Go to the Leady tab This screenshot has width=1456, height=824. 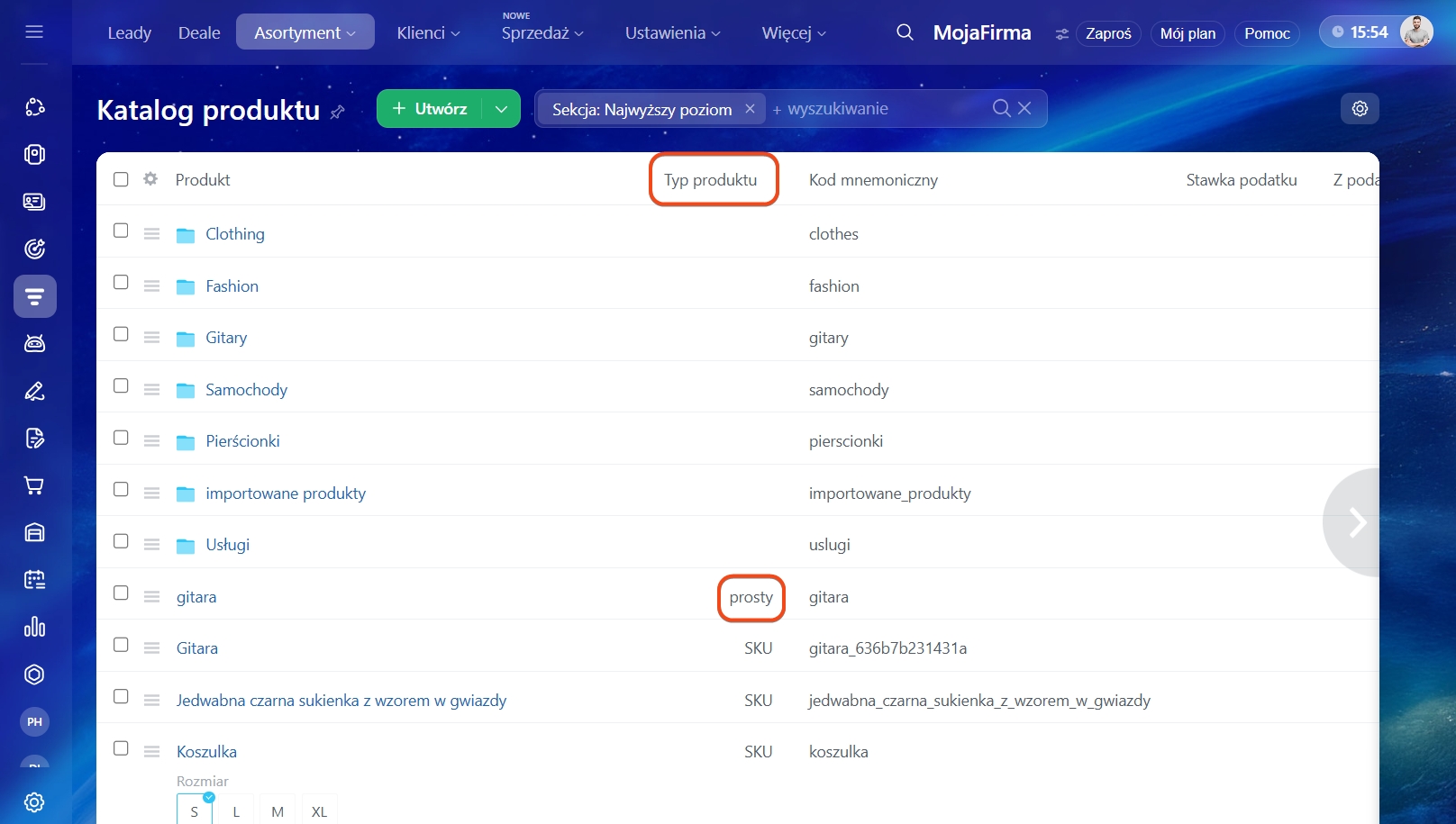pyautogui.click(x=129, y=32)
